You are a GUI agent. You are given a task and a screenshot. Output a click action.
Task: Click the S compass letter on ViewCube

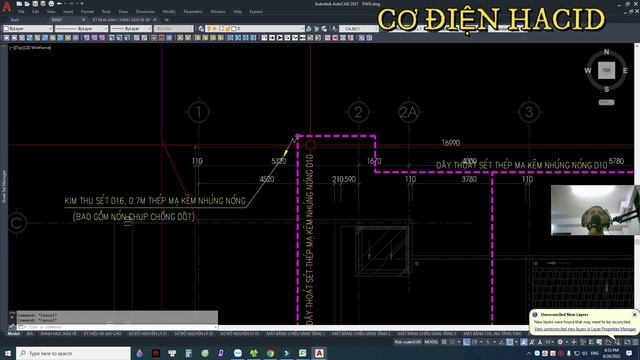pos(607,89)
